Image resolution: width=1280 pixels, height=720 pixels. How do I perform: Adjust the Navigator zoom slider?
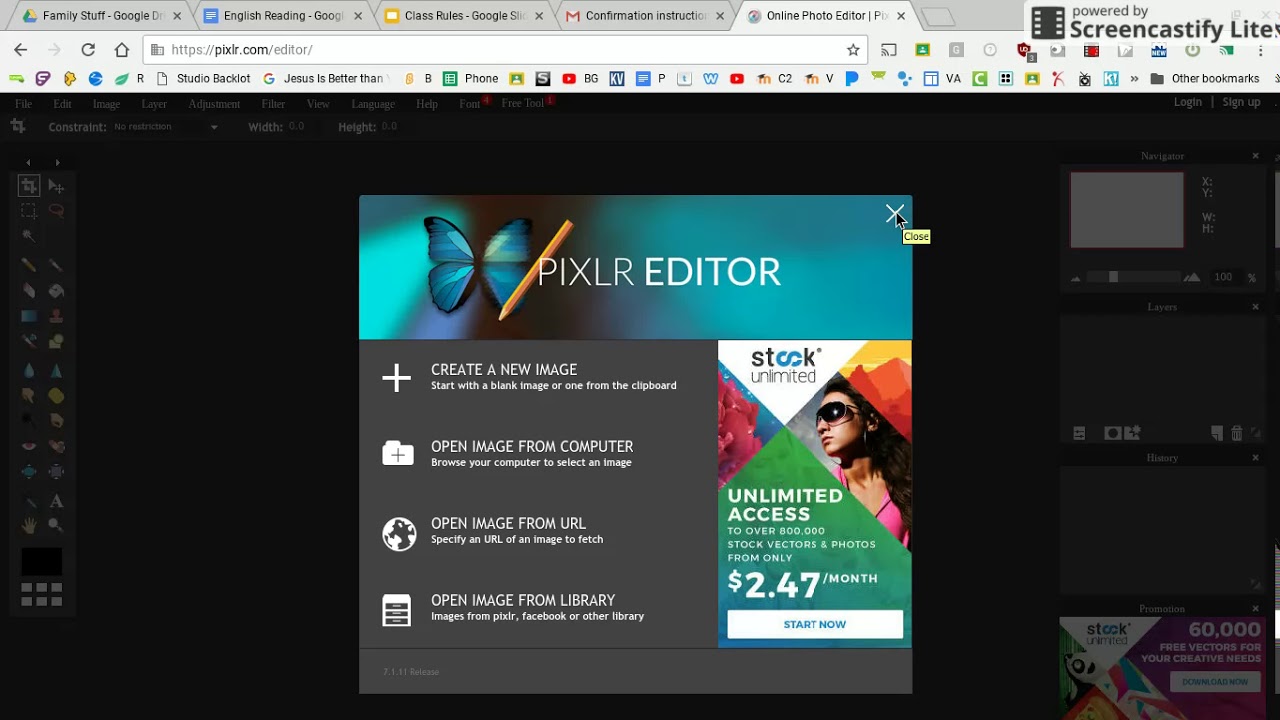pos(1135,277)
